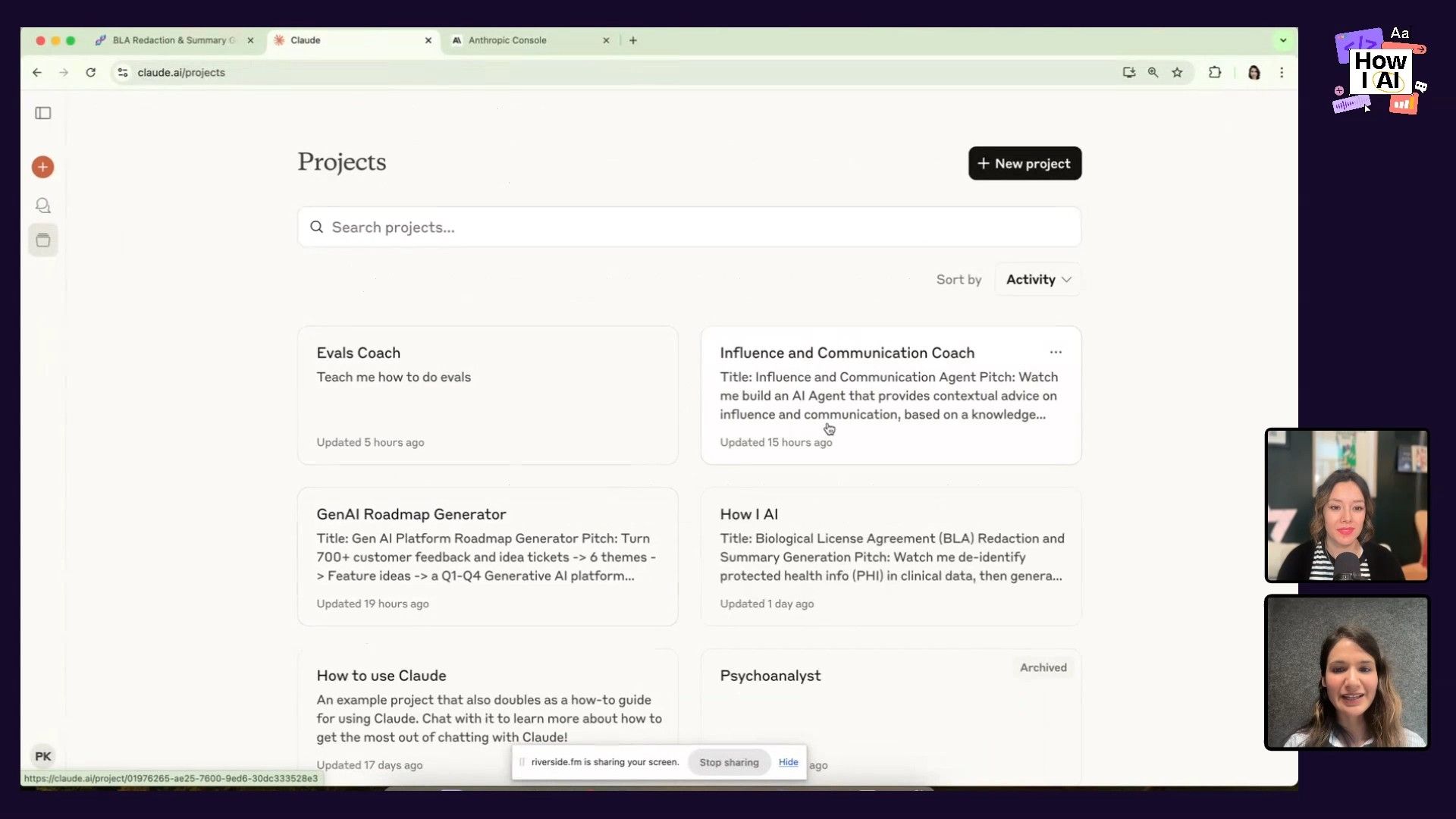
Task: Click the browser back arrow
Action: tap(37, 73)
